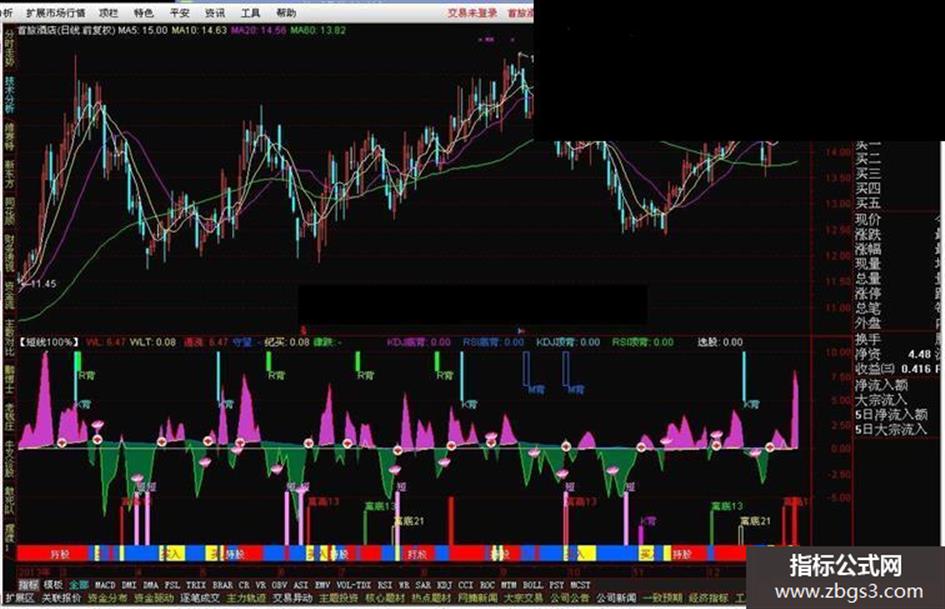
Task: Select the 新东方 sidebar tab
Action: tap(9, 174)
